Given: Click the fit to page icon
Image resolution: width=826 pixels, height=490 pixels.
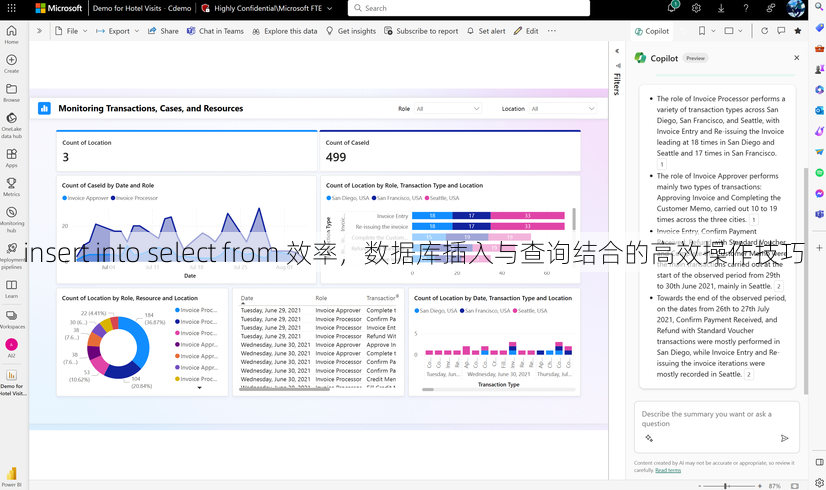Looking at the screenshot, I should 794,486.
